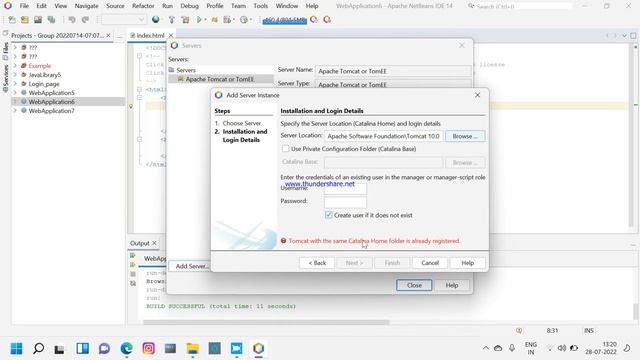640x360 pixels.
Task: Open the Tools menu
Action: pos(260,6)
